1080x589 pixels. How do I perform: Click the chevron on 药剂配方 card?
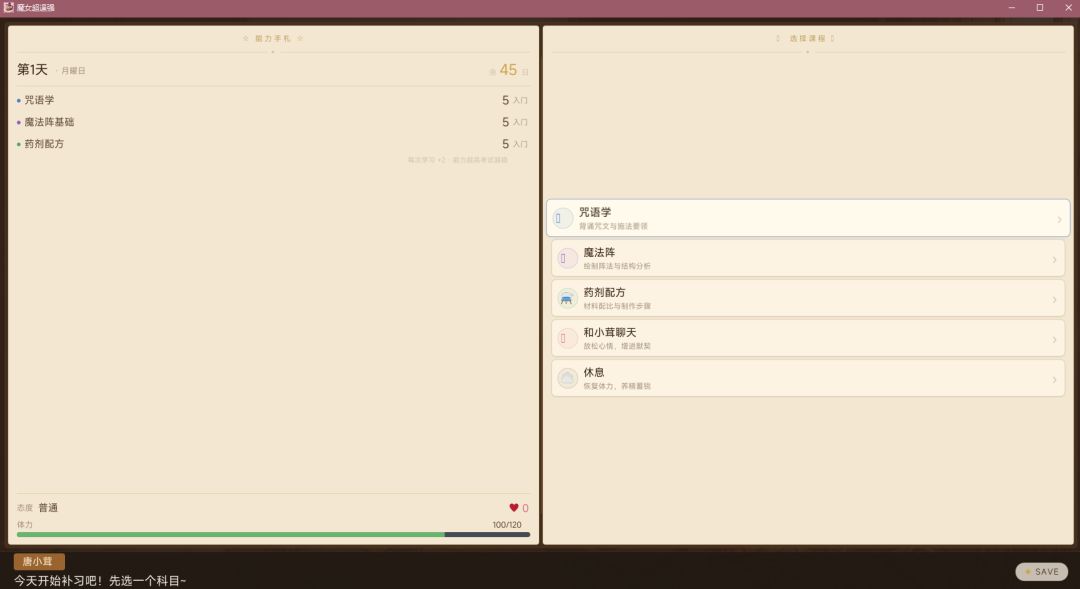point(1055,300)
